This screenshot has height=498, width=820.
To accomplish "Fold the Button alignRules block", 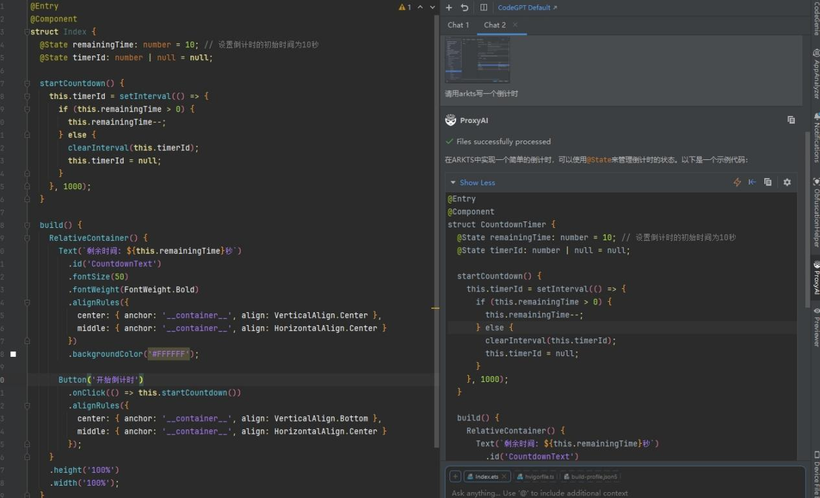I will click(x=26, y=405).
